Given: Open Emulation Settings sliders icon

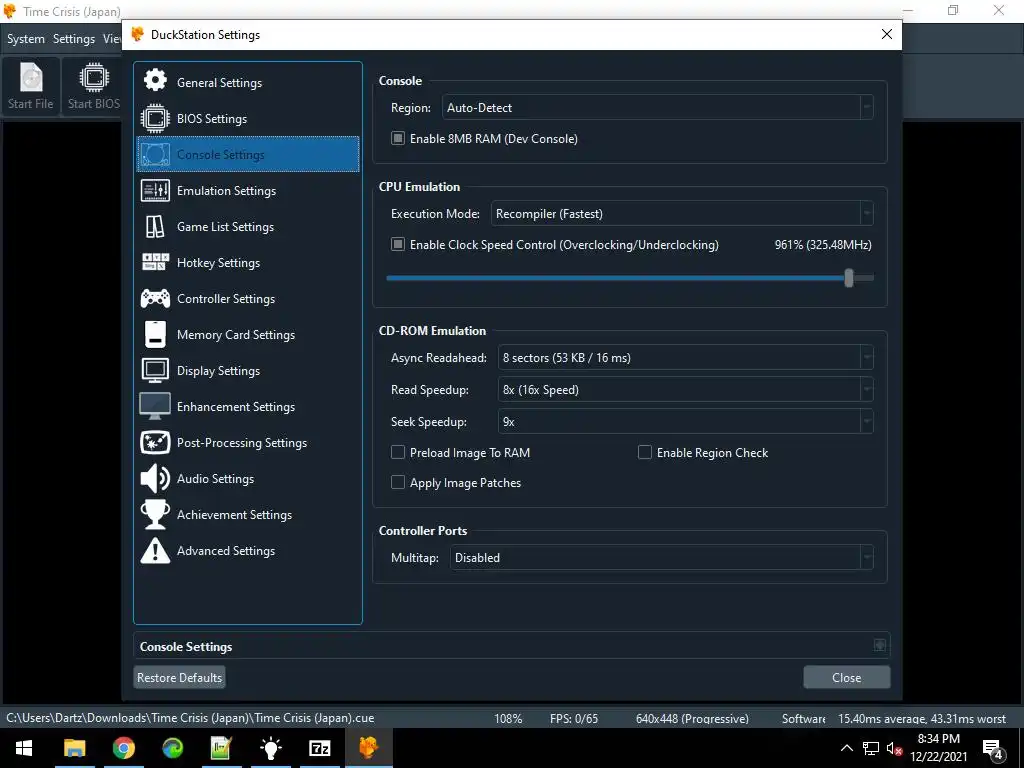Looking at the screenshot, I should point(155,190).
